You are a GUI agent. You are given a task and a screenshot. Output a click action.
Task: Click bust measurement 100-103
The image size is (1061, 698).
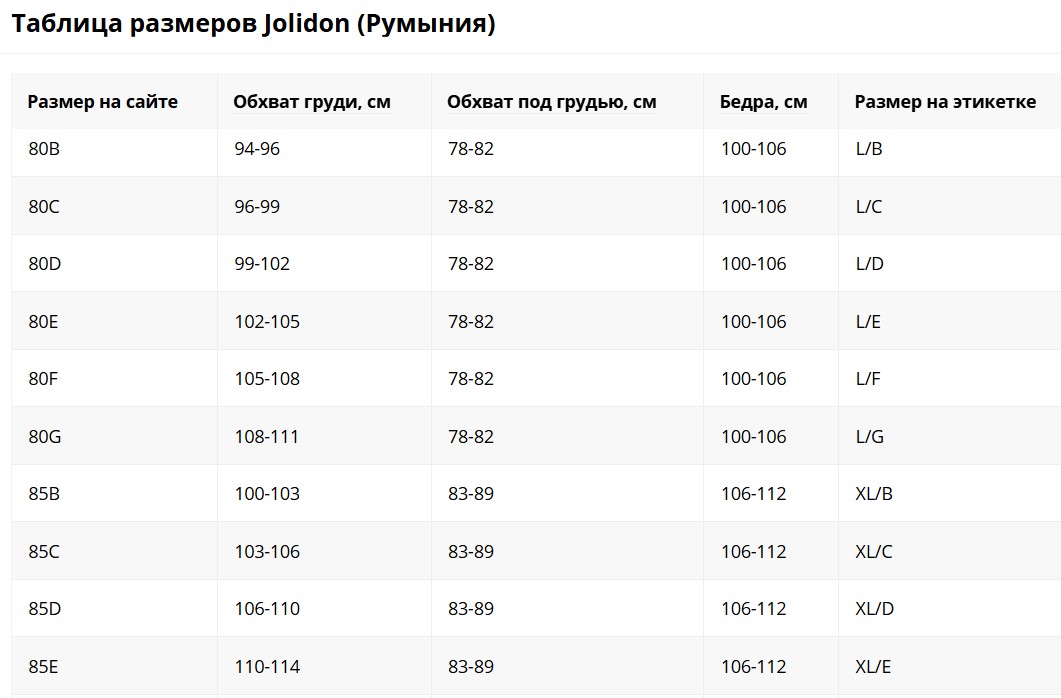pyautogui.click(x=267, y=494)
